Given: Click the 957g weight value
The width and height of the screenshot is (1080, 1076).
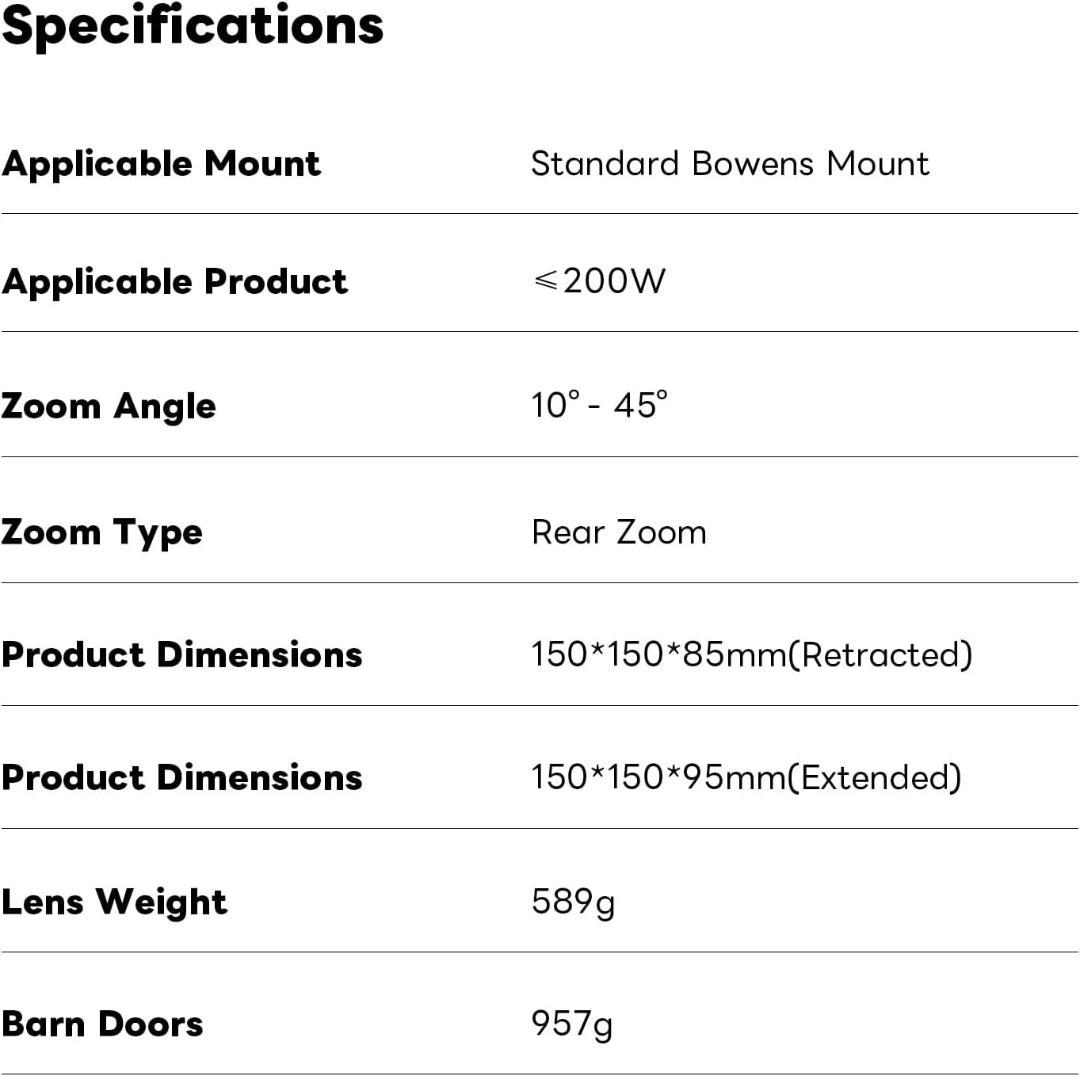Looking at the screenshot, I should (x=572, y=1024).
